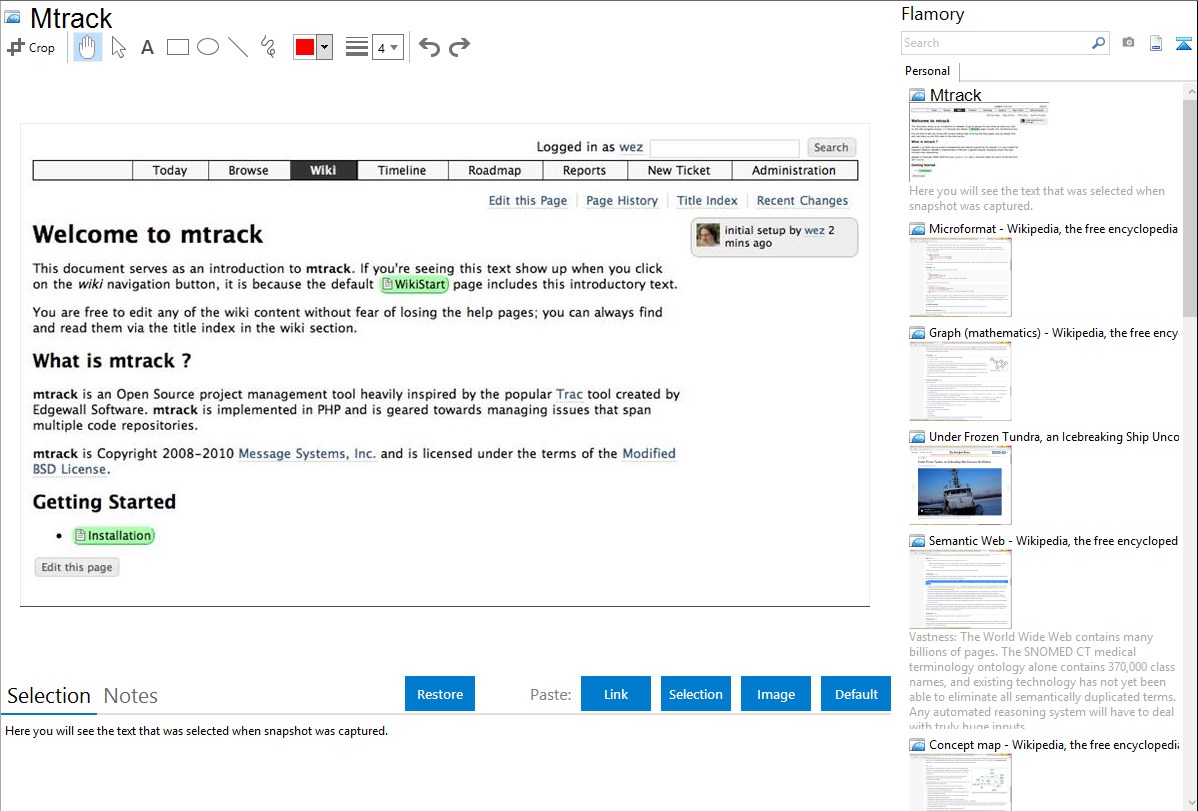Click the icon beside Semantic Web title
The image size is (1198, 811).
tap(918, 541)
